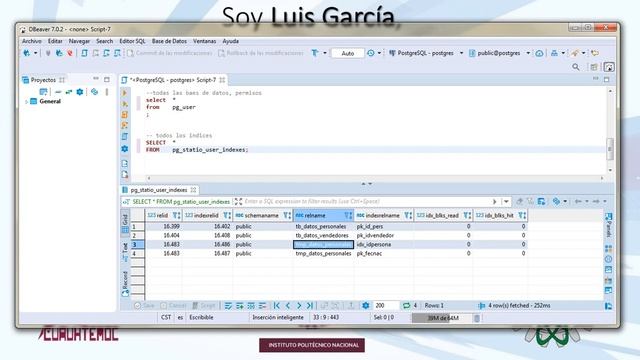Image resolution: width=640 pixels, height=360 pixels.
Task: Open a new SQL editor script icon
Action: click(x=84, y=53)
